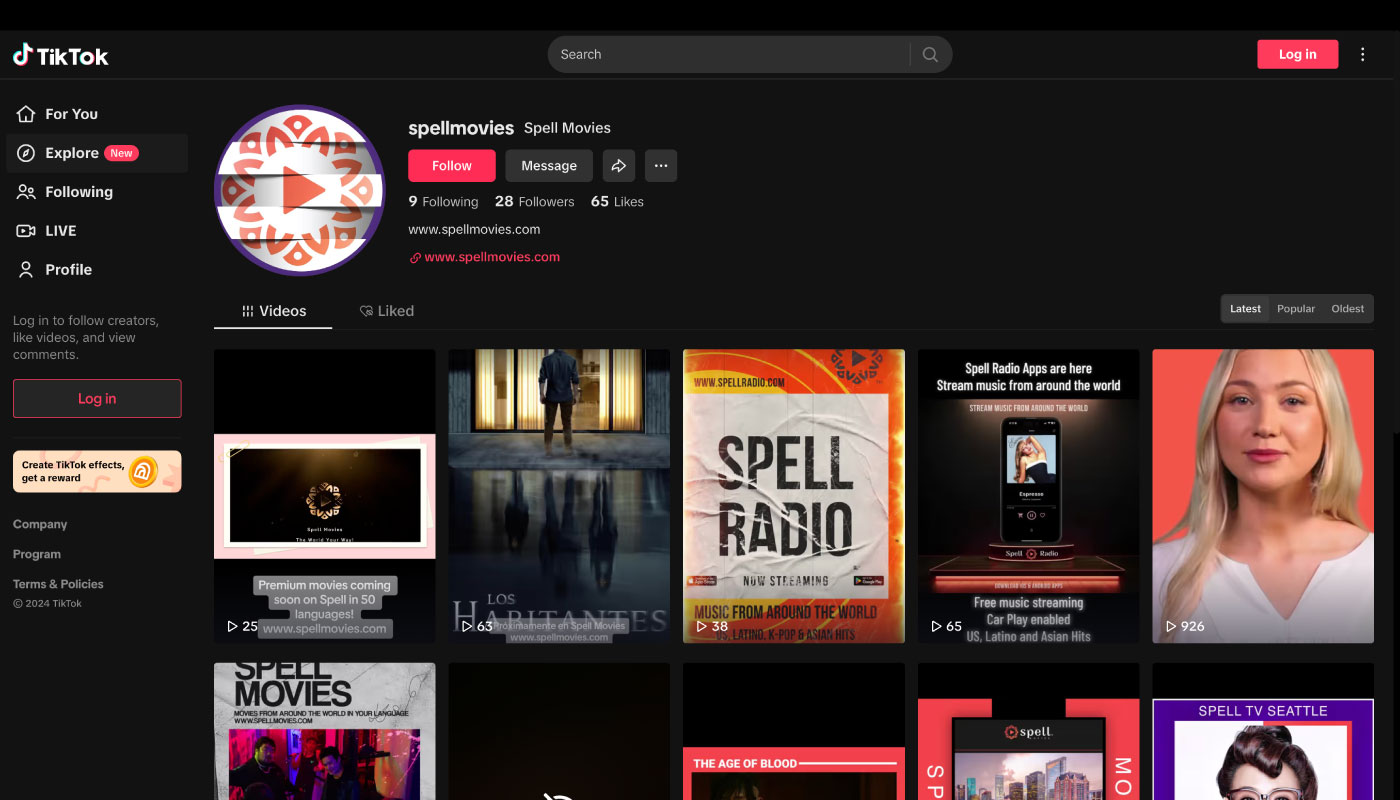The image size is (1400, 800).
Task: Open the Spell TV Seattle video
Action: (x=1263, y=731)
